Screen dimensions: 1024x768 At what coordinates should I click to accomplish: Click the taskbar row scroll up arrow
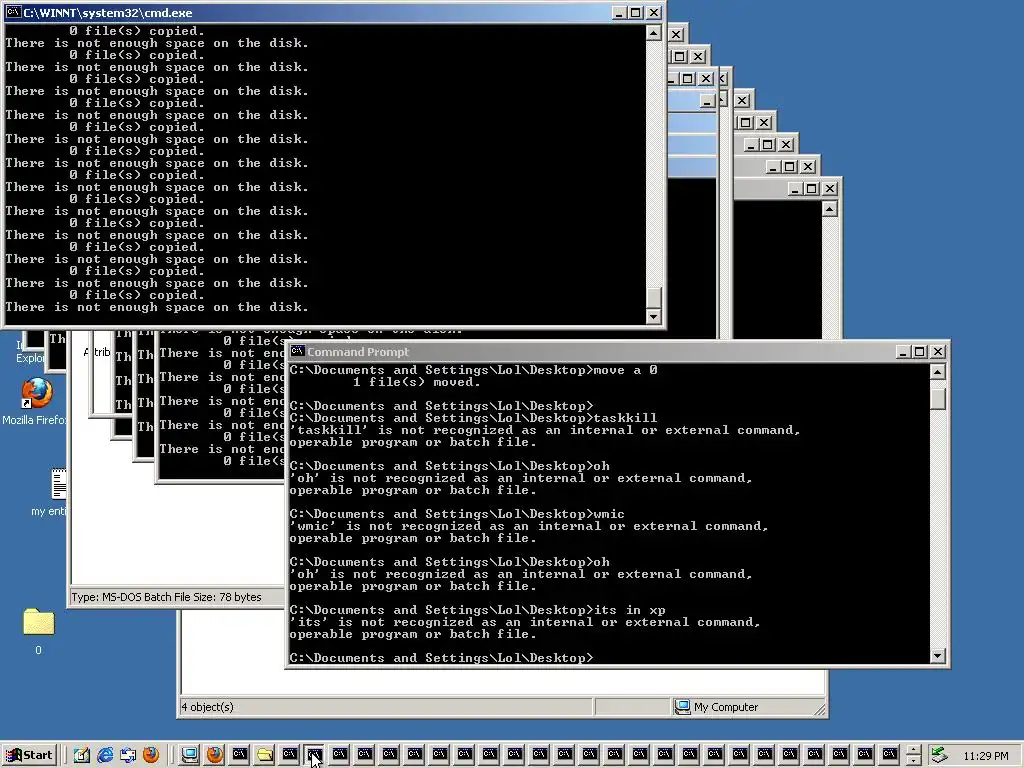(x=914, y=750)
